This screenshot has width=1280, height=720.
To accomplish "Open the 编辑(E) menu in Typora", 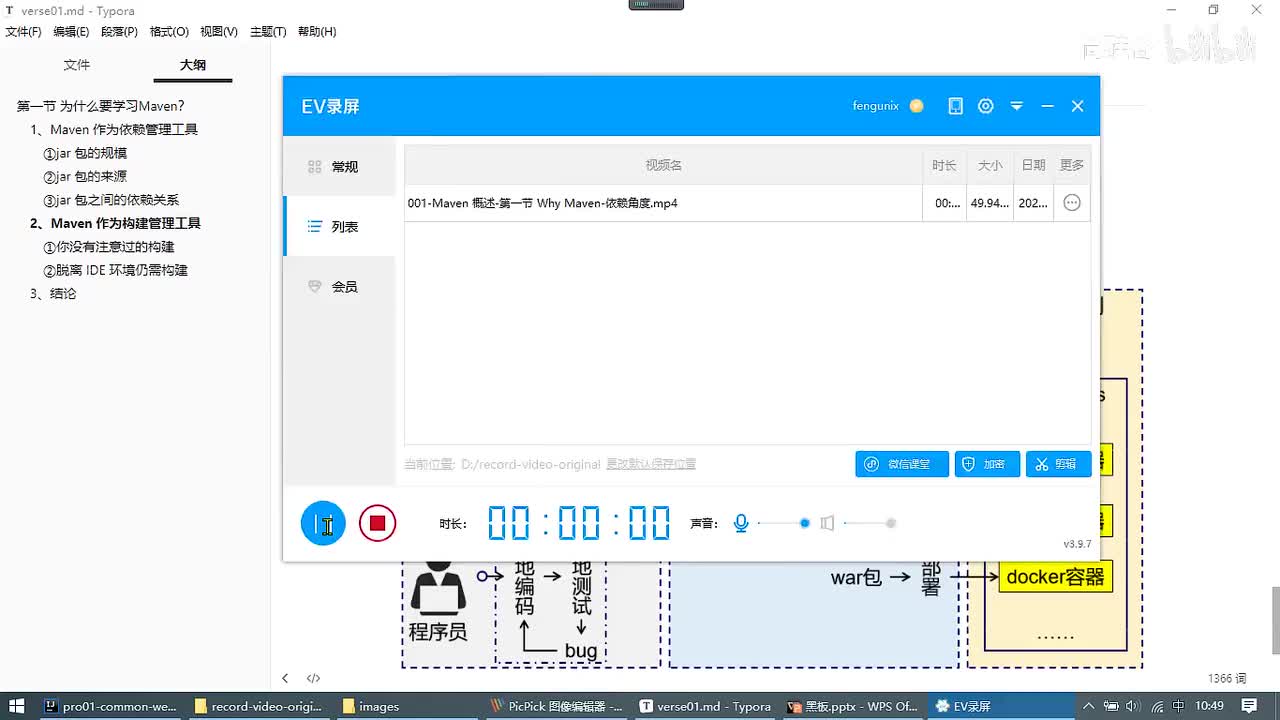I will click(x=71, y=32).
